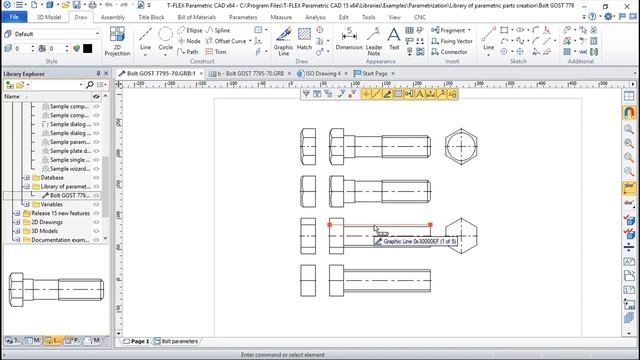This screenshot has height=360, width=640.
Task: Switch to the Assembly ribbon tab
Action: (x=113, y=17)
